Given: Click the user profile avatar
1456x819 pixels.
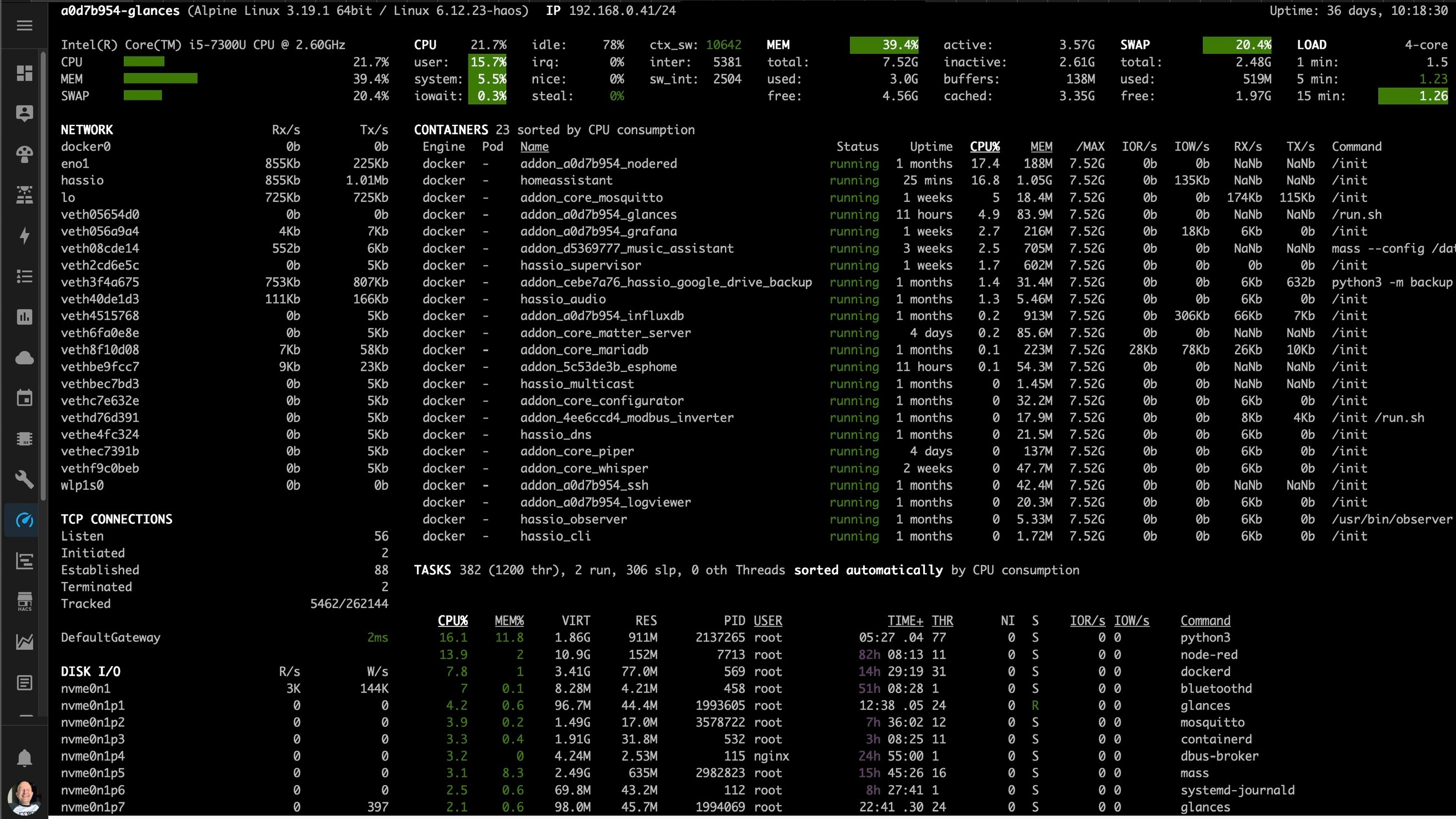Looking at the screenshot, I should 24,797.
